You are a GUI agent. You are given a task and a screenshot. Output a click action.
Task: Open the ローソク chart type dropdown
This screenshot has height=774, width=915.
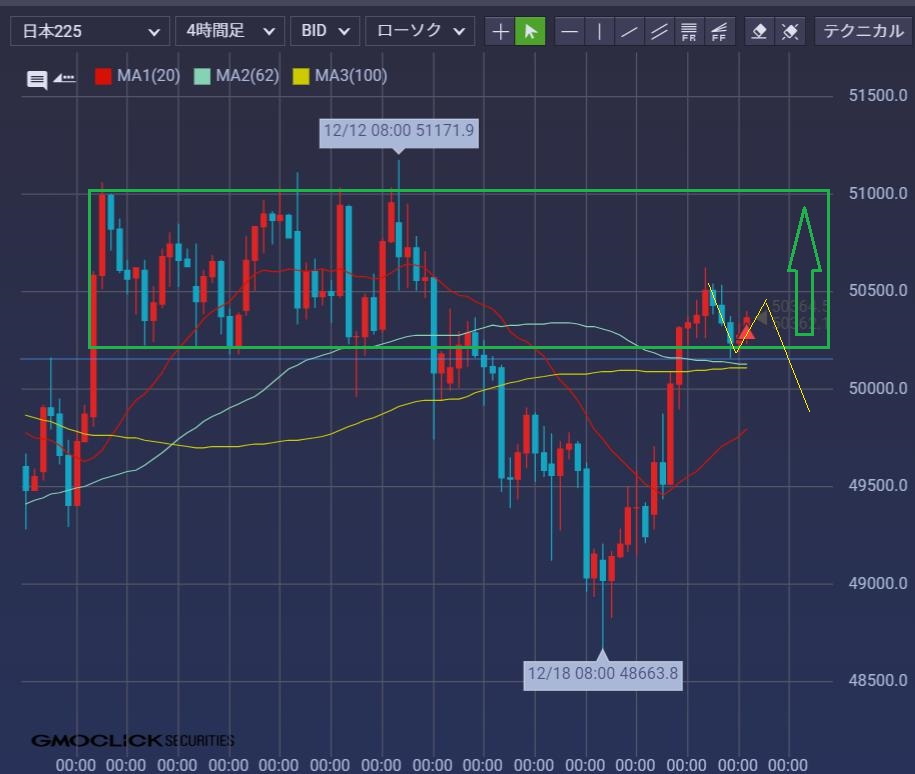[x=419, y=31]
